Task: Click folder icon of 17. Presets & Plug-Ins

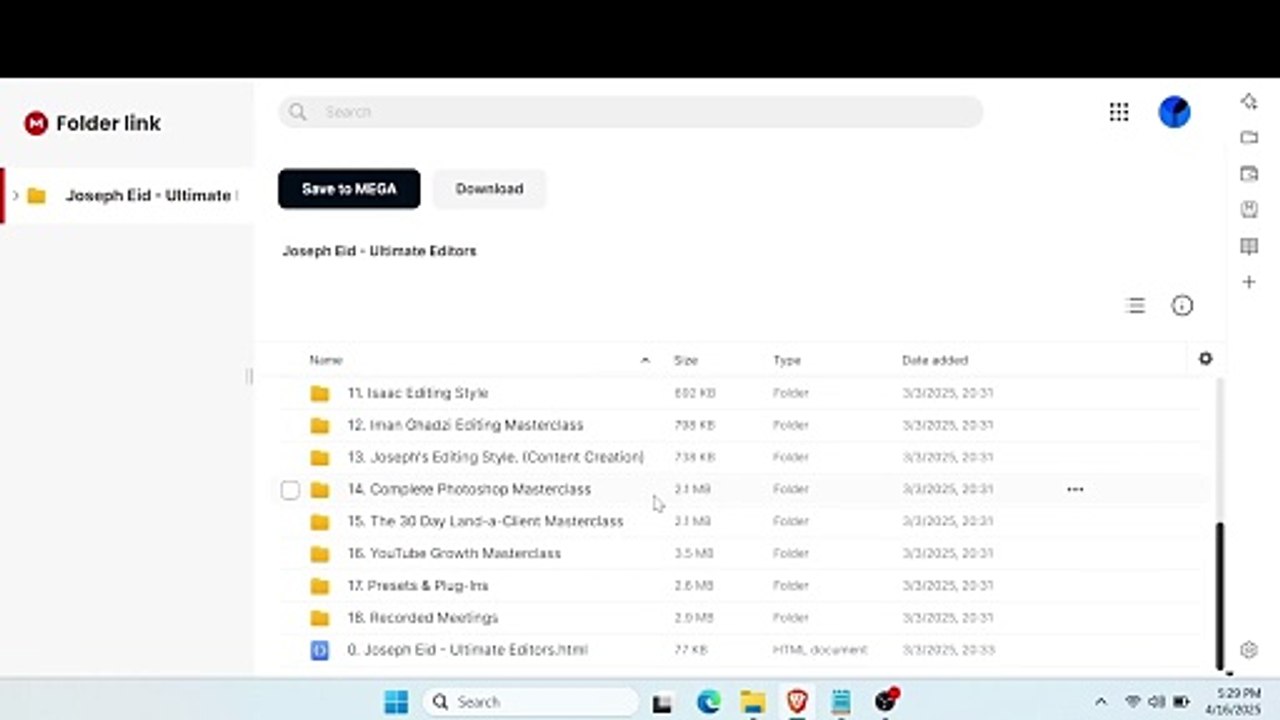Action: pos(319,585)
